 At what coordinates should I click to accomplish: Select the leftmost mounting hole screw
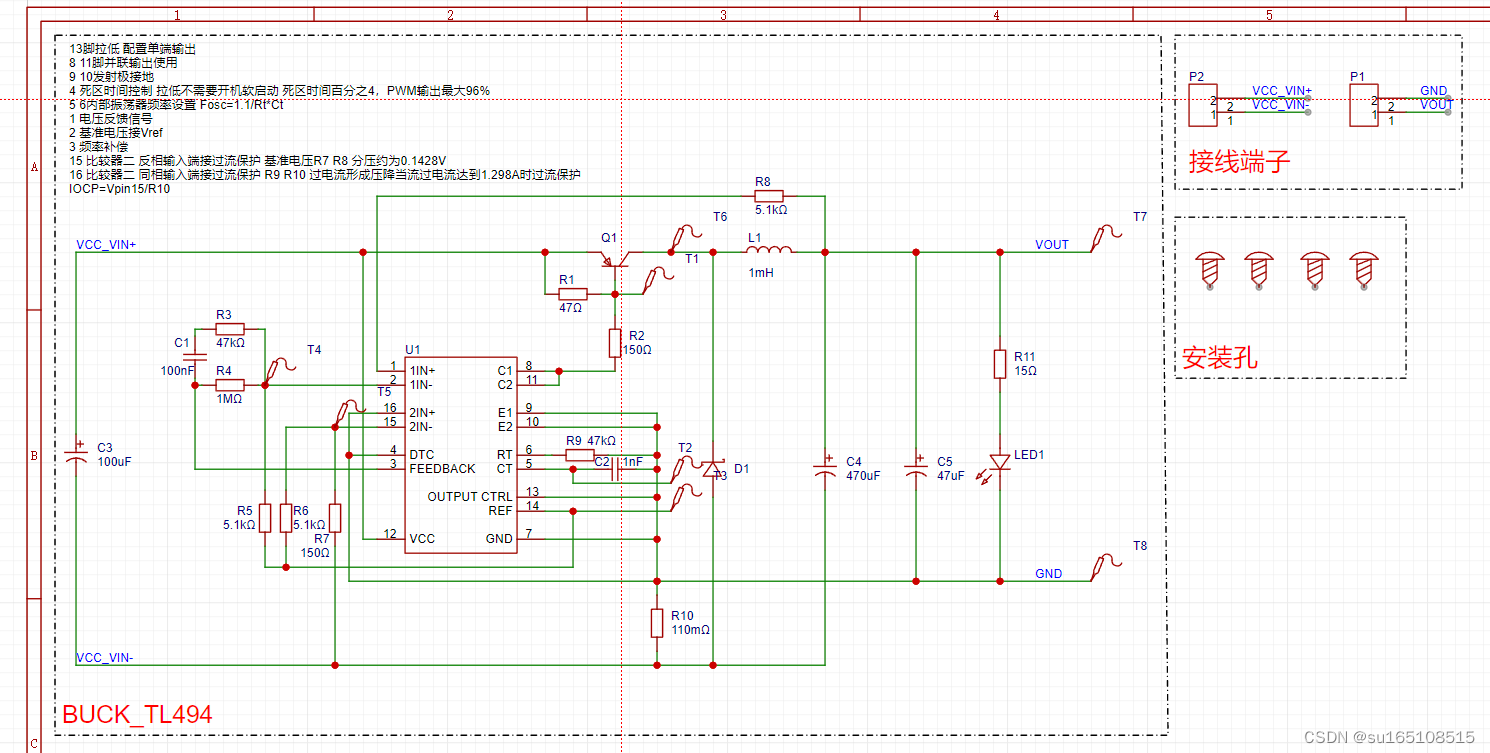1210,270
